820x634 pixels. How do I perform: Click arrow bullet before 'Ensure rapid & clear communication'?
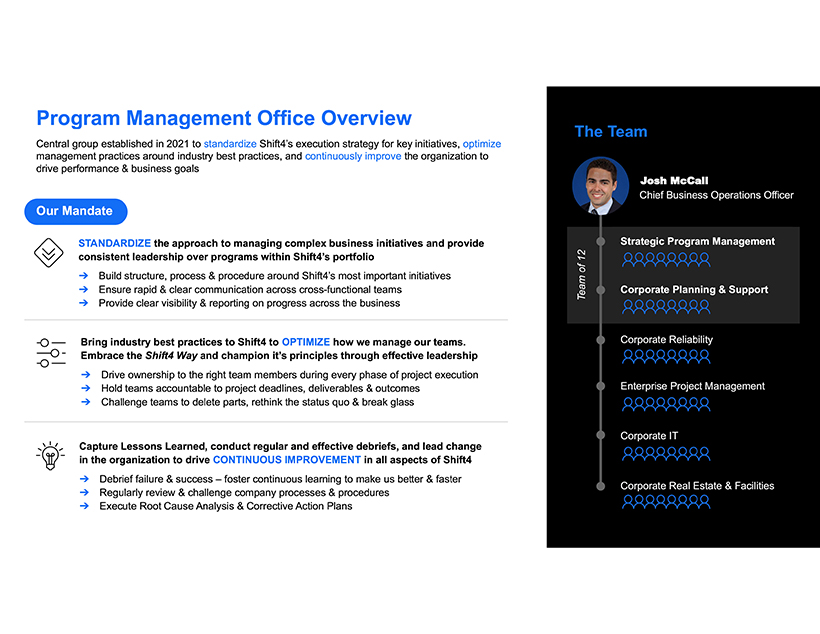84,289
